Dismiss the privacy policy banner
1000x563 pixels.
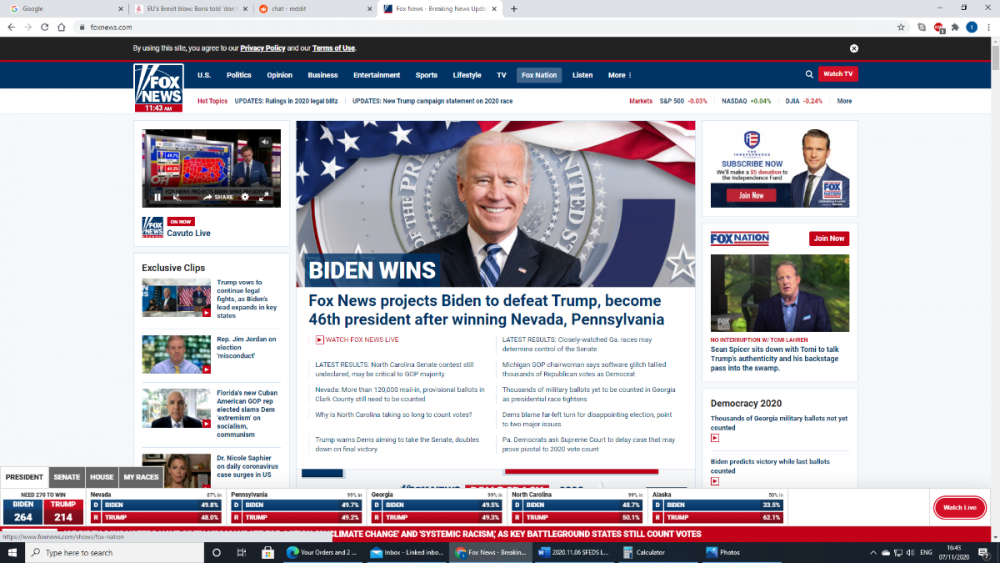pos(854,48)
